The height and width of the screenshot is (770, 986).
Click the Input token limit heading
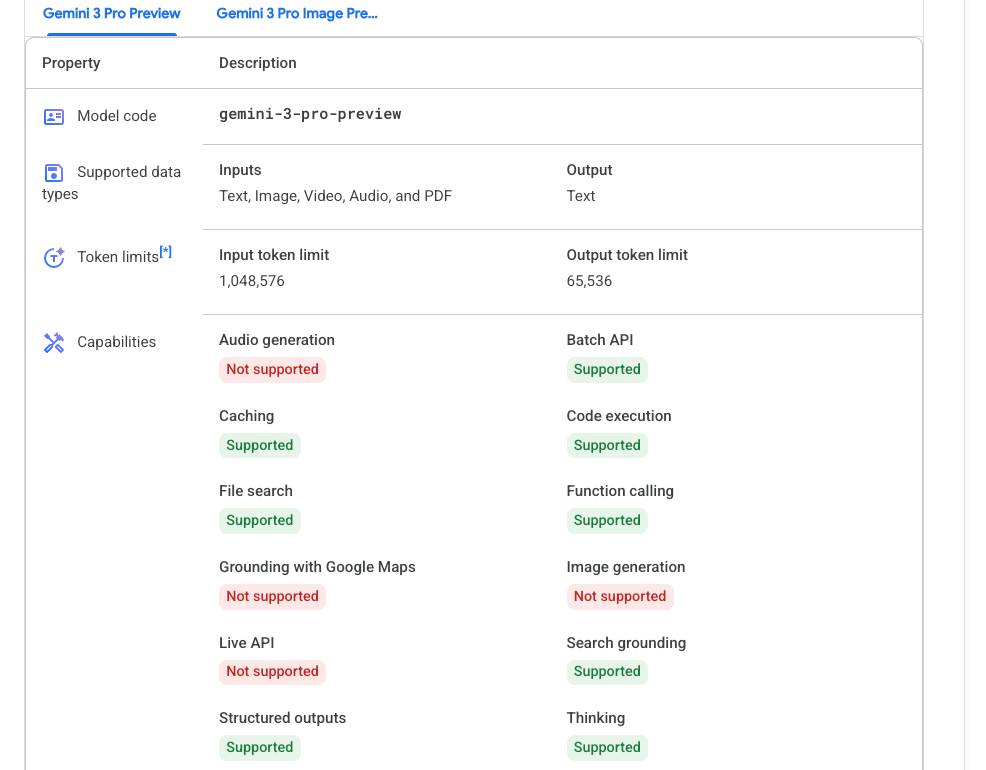coord(274,255)
